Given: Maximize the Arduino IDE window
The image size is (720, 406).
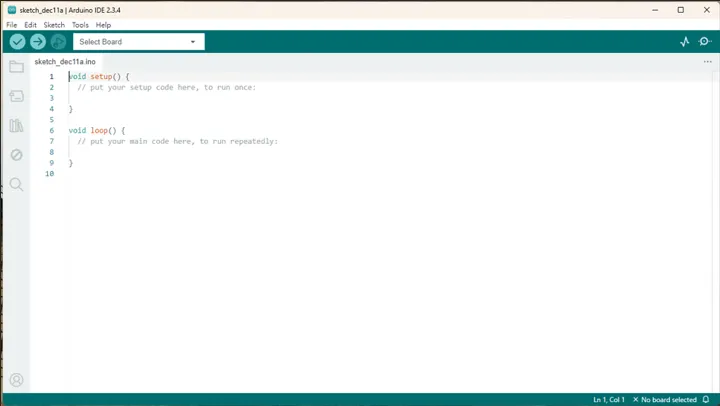Looking at the screenshot, I should [x=681, y=10].
